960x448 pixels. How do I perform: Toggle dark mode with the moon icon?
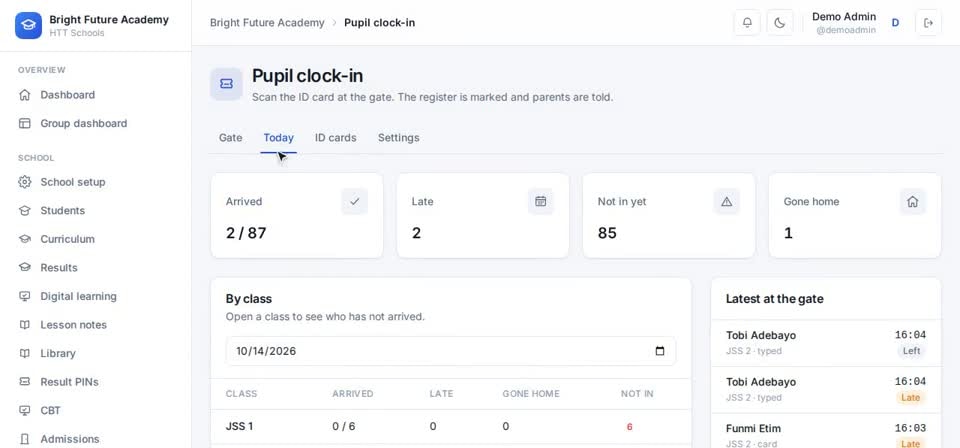point(779,23)
